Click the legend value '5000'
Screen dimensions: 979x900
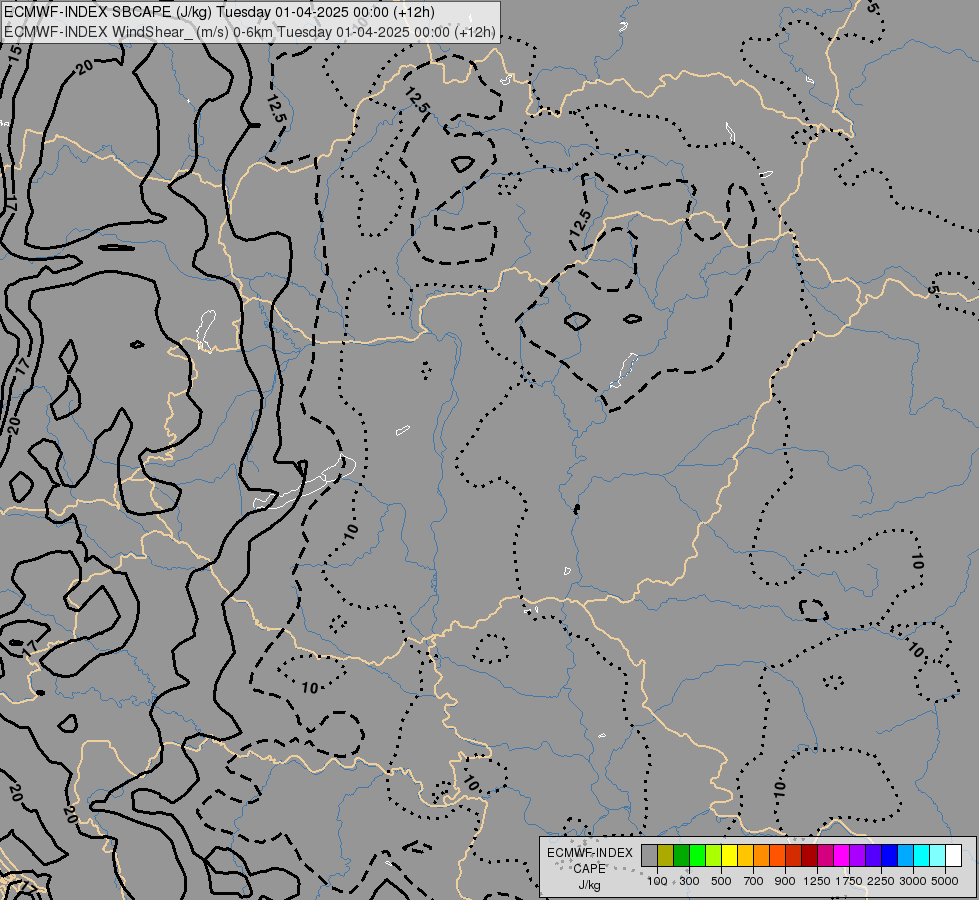click(x=945, y=881)
